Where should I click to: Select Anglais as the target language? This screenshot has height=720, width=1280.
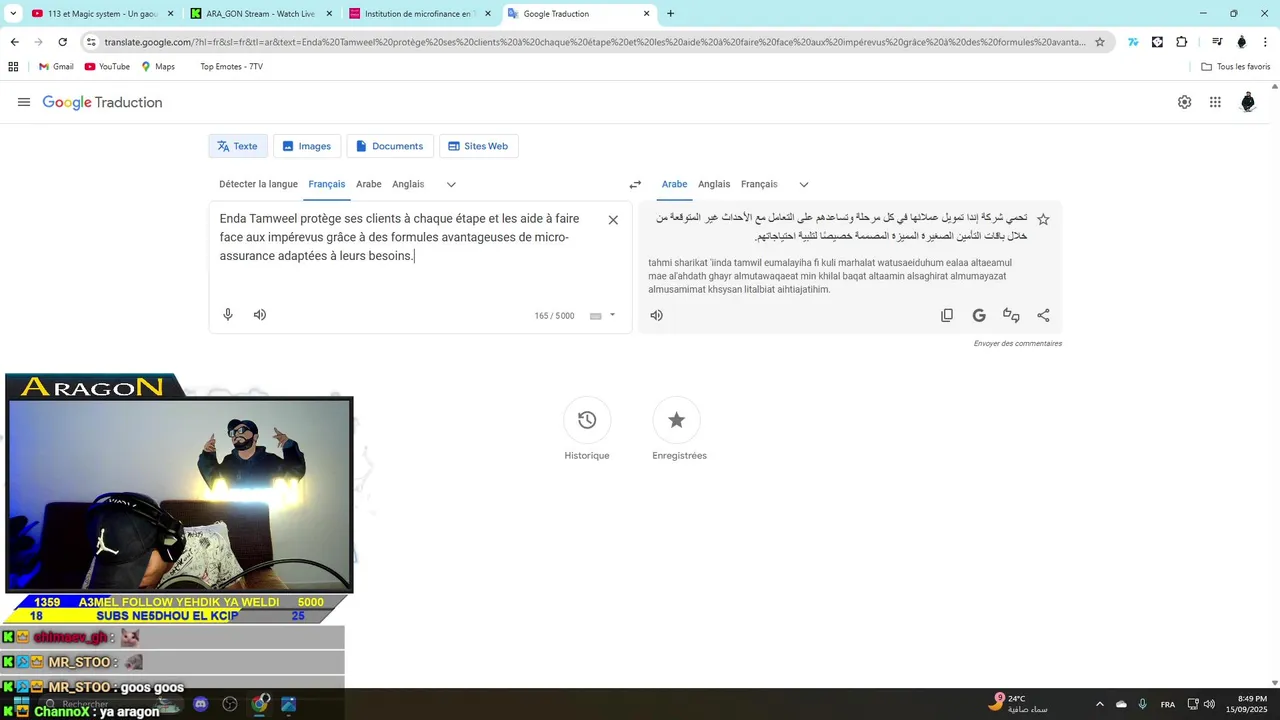click(x=714, y=184)
